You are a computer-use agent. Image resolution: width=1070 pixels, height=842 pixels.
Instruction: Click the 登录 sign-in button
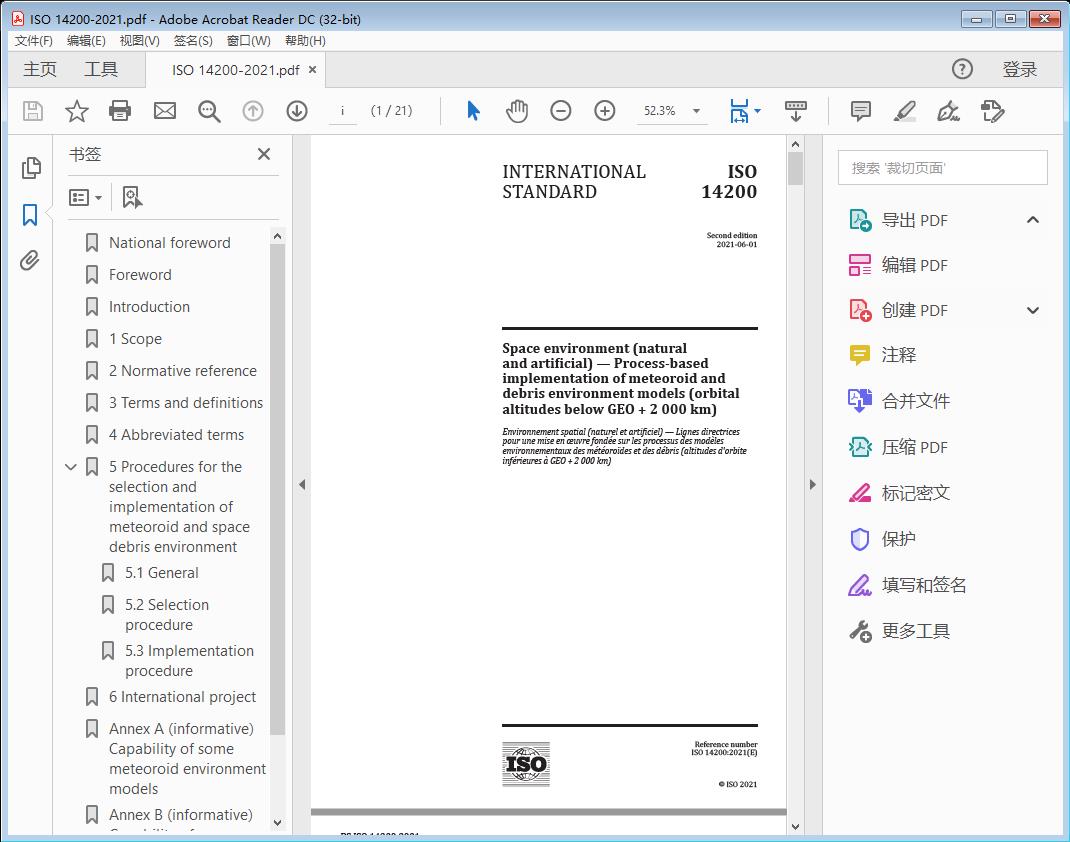pos(1019,69)
